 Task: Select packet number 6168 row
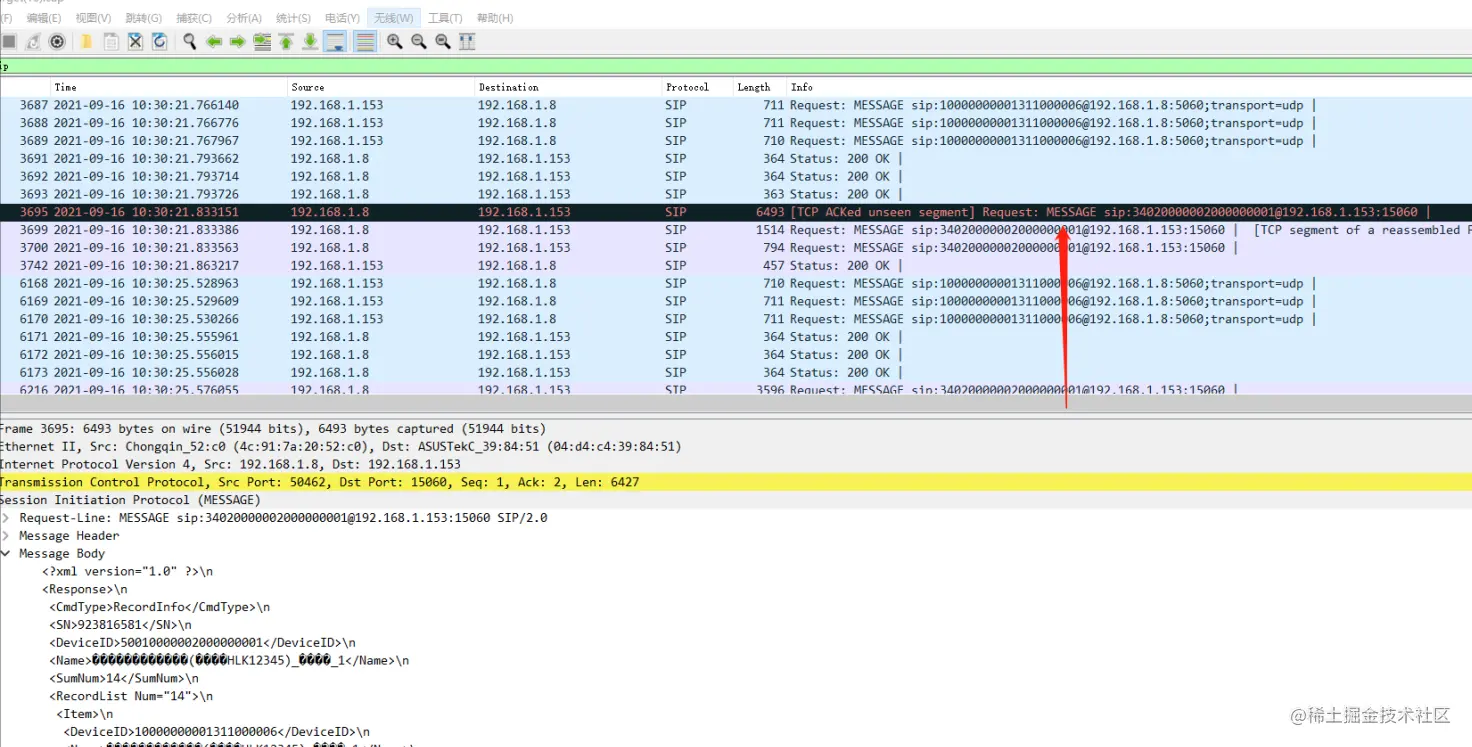point(736,284)
